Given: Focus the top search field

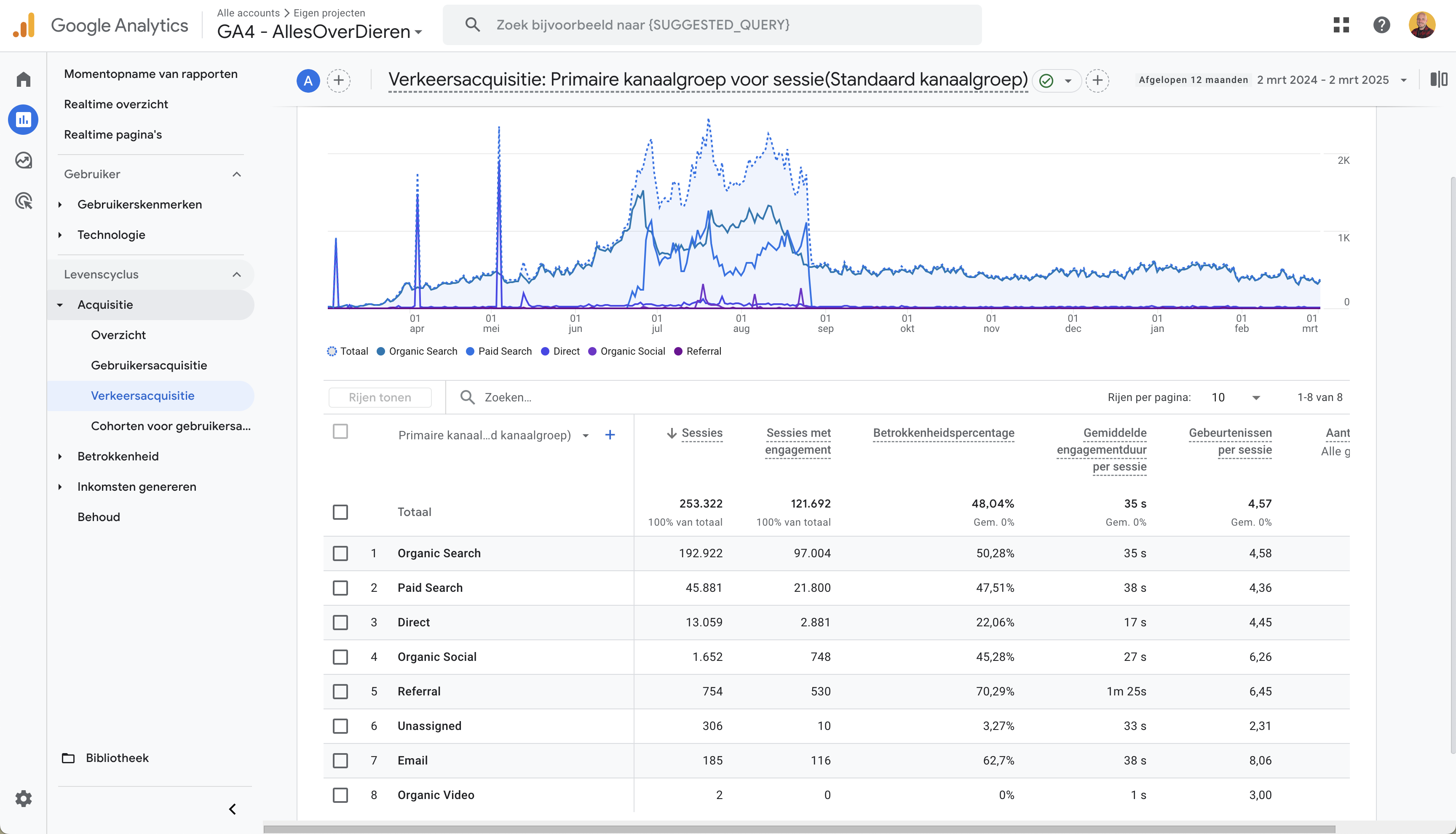Looking at the screenshot, I should click(x=712, y=24).
